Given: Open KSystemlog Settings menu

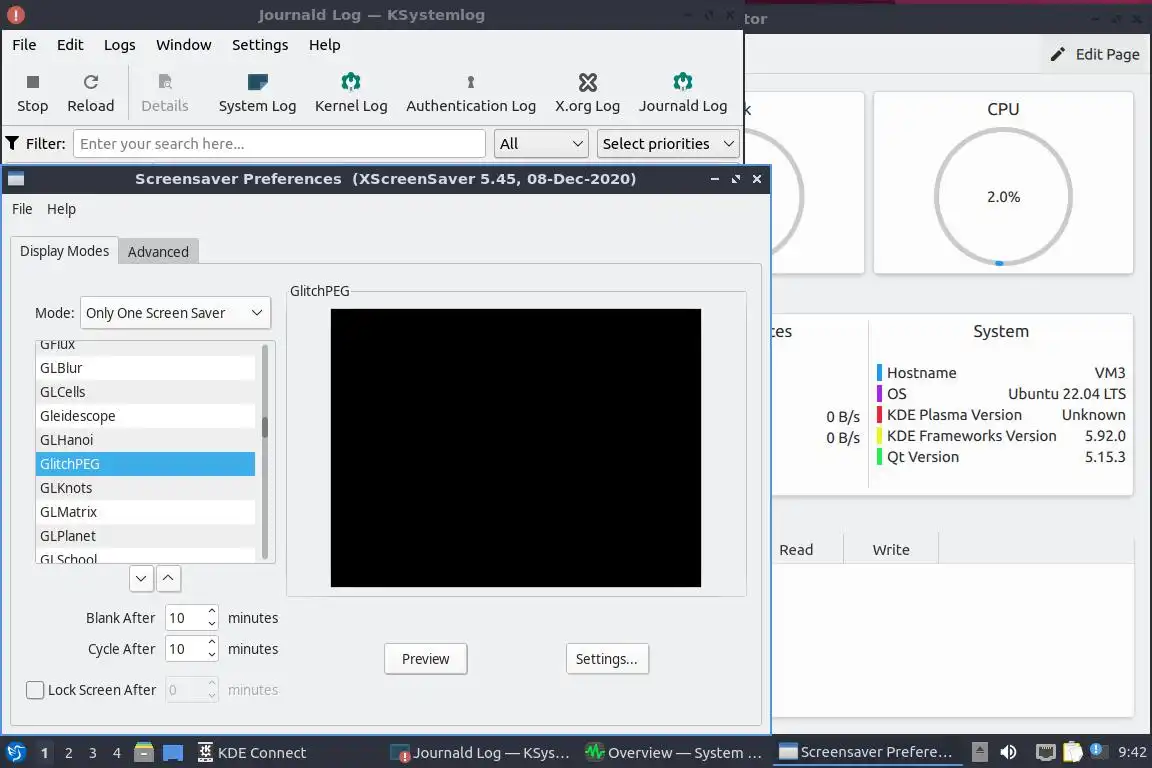Looking at the screenshot, I should [x=260, y=45].
